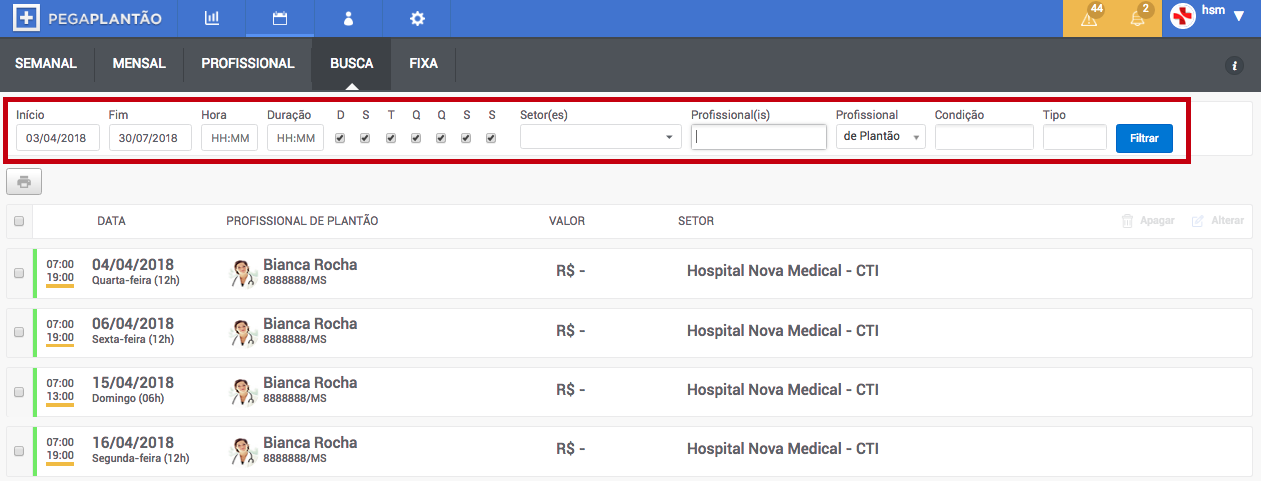This screenshot has width=1261, height=481.
Task: Select the 04/04/2018 shift checkbox
Action: tap(19, 273)
